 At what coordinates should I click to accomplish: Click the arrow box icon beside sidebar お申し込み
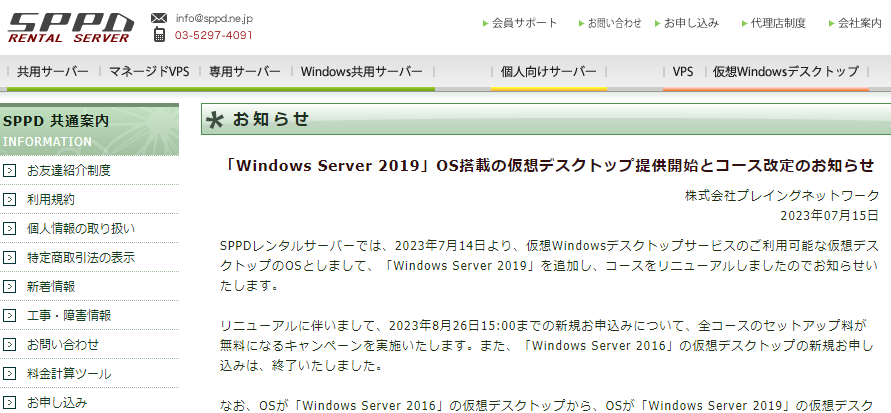point(9,403)
